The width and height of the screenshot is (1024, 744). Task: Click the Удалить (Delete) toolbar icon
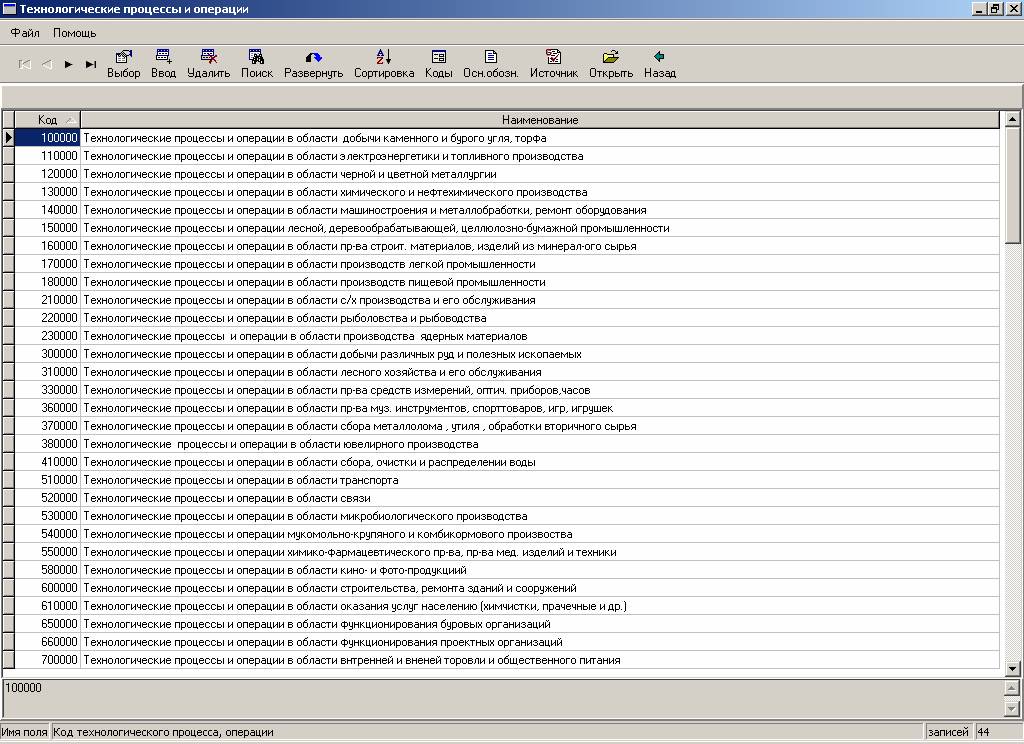click(208, 58)
